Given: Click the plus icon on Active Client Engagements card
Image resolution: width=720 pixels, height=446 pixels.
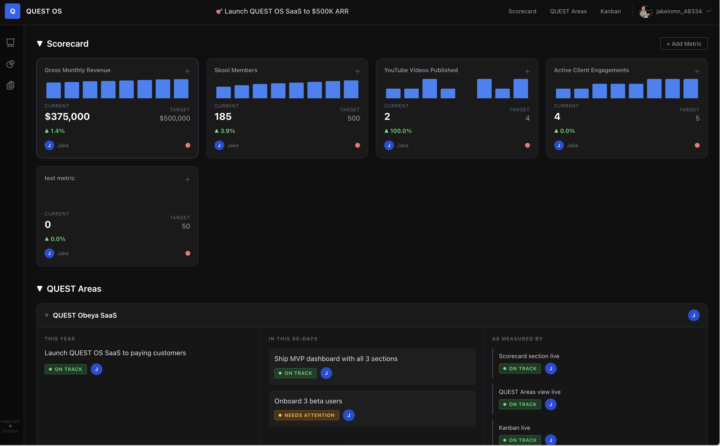Looking at the screenshot, I should [697, 71].
